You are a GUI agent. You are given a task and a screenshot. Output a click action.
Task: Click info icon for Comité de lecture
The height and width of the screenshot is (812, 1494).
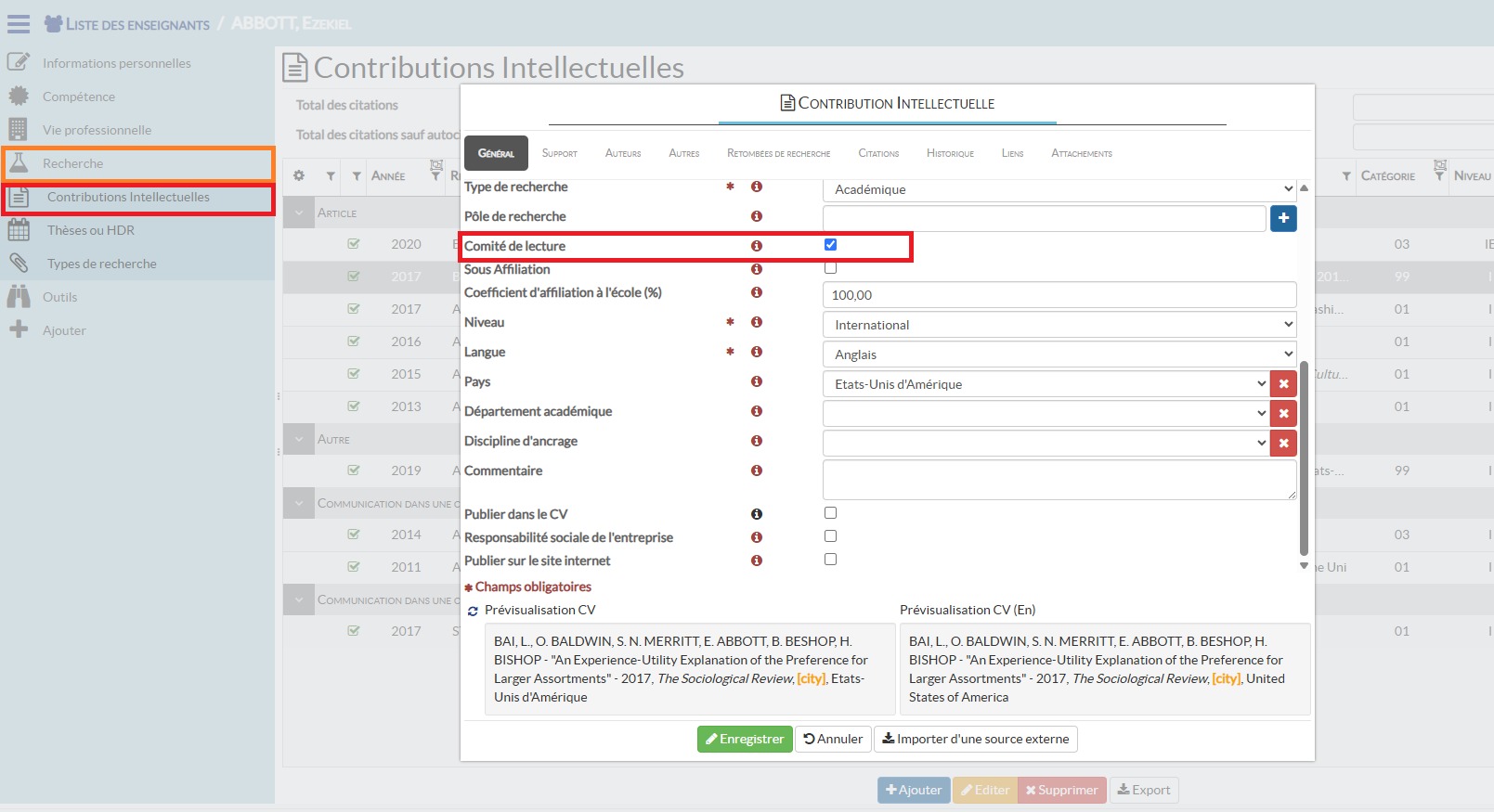click(x=757, y=246)
